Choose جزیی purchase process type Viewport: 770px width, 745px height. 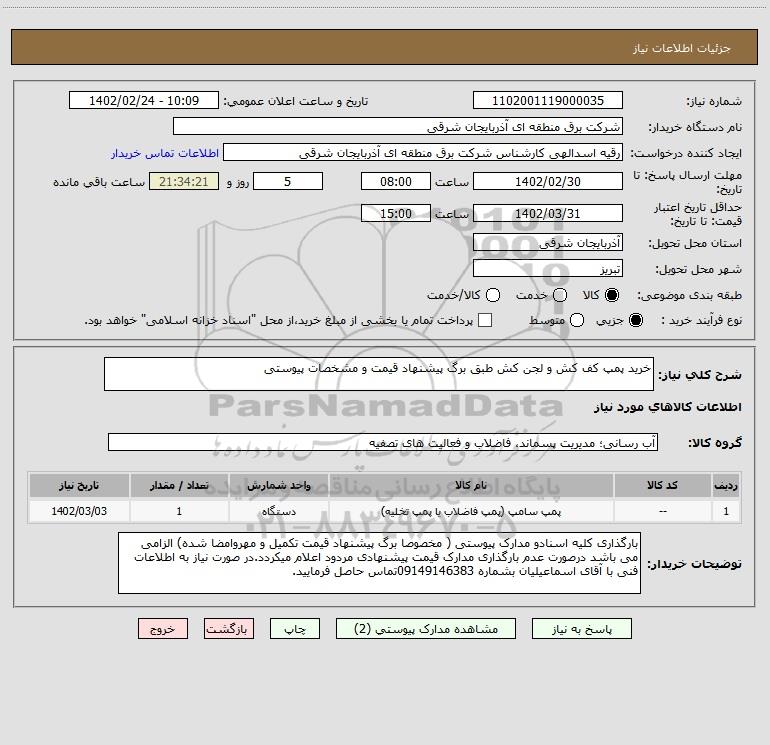(x=636, y=320)
